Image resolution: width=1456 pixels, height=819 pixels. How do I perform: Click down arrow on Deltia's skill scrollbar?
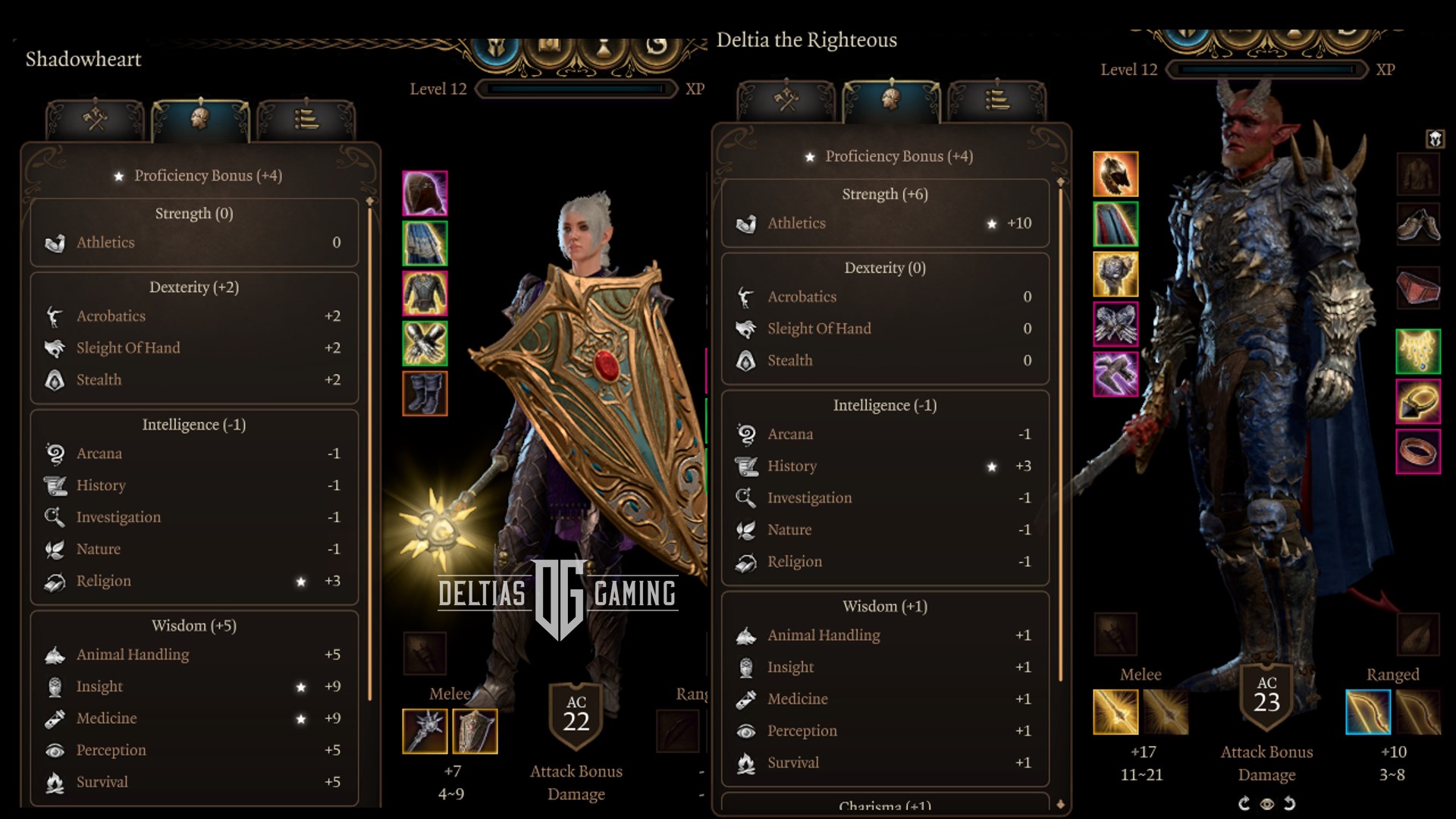(1060, 805)
